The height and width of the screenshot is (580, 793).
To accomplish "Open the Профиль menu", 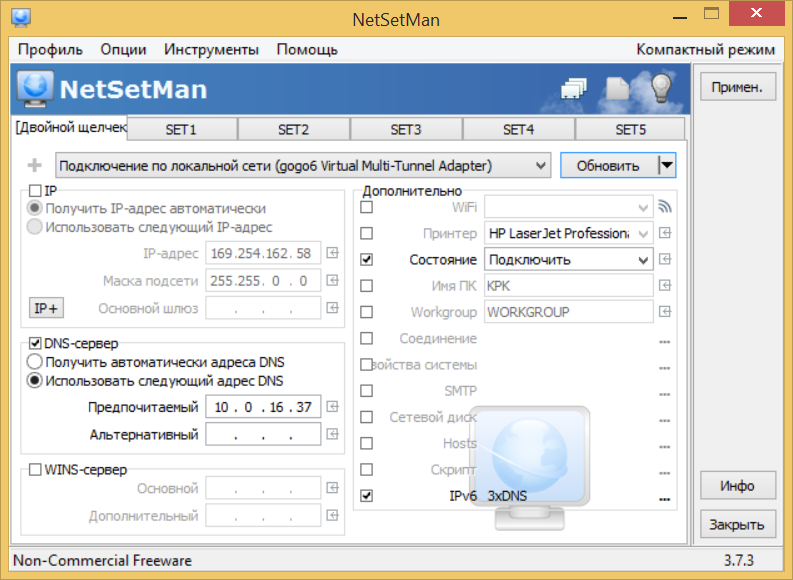I will 50,50.
